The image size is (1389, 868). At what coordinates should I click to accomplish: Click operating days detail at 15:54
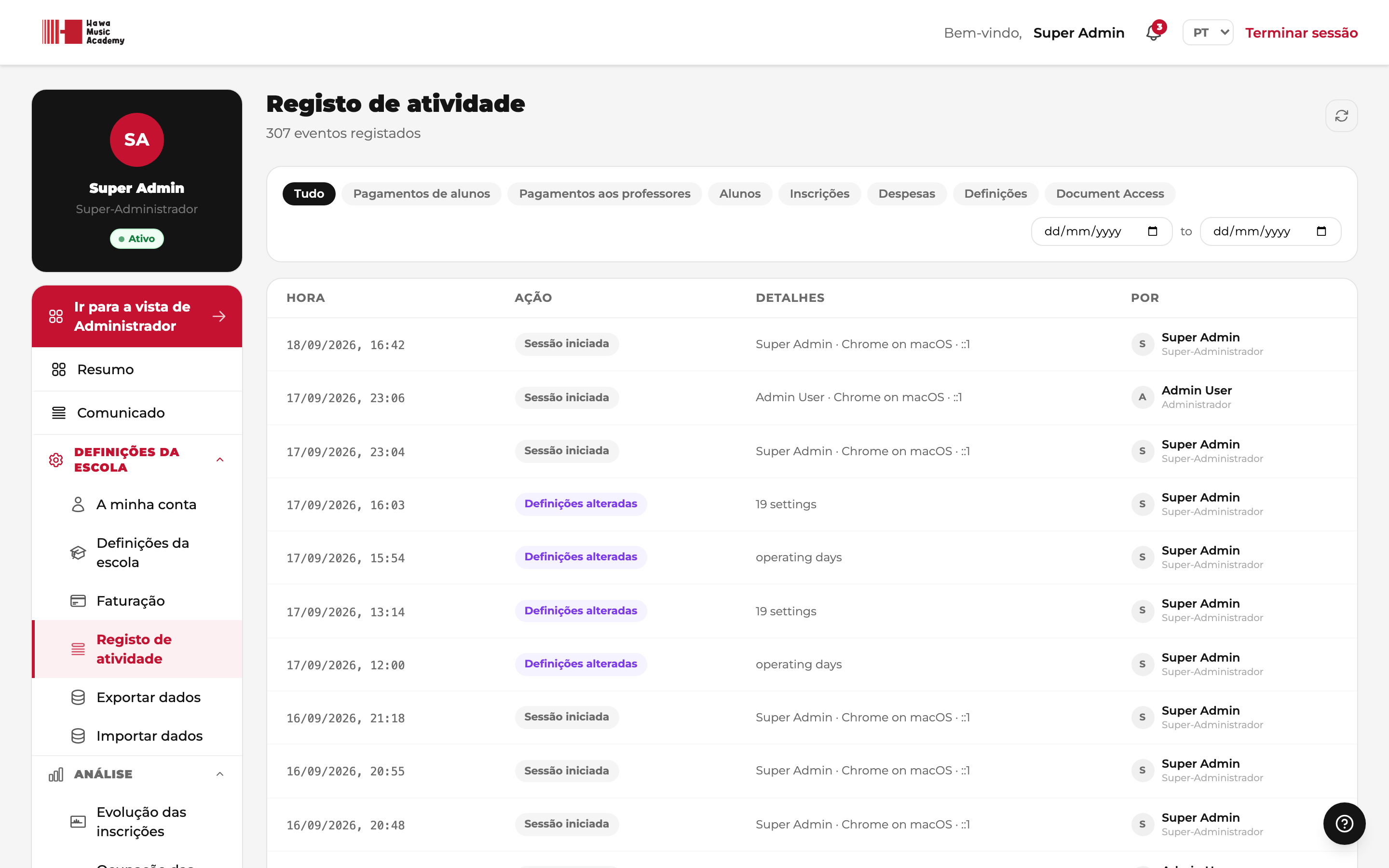click(798, 557)
